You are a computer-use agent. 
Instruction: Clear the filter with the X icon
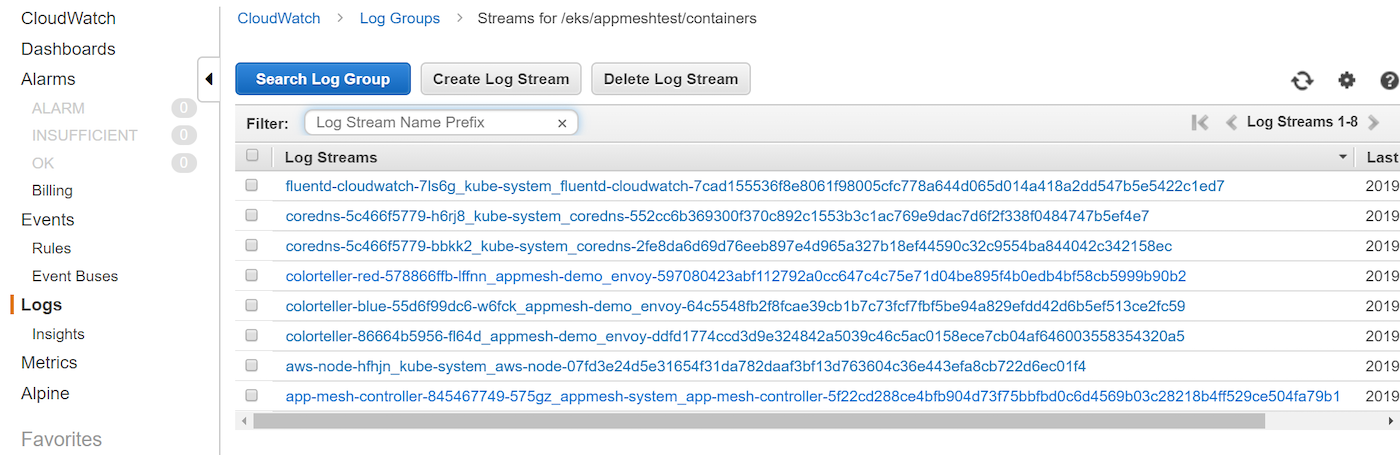(562, 123)
